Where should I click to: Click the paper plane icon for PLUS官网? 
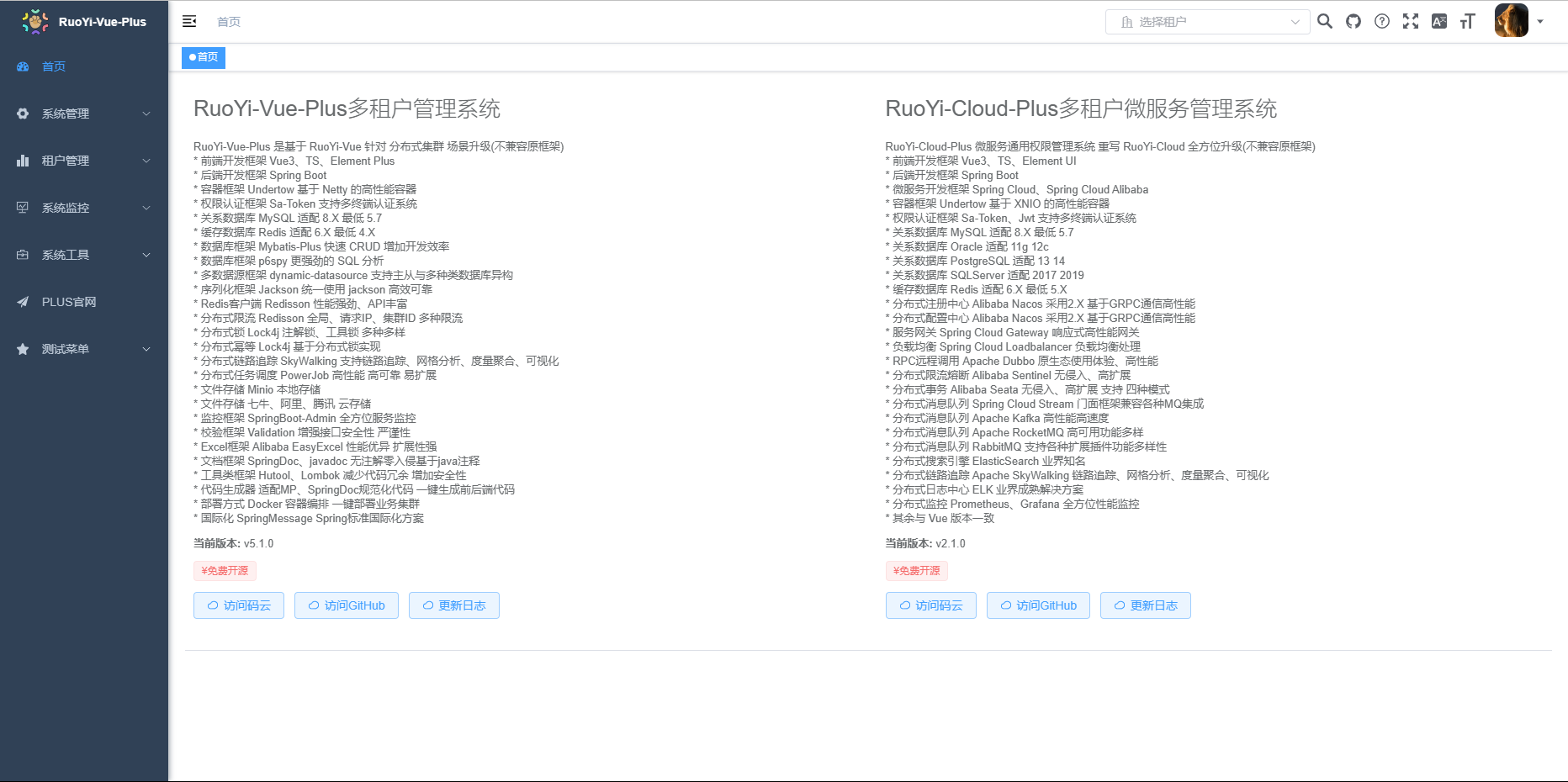point(23,302)
